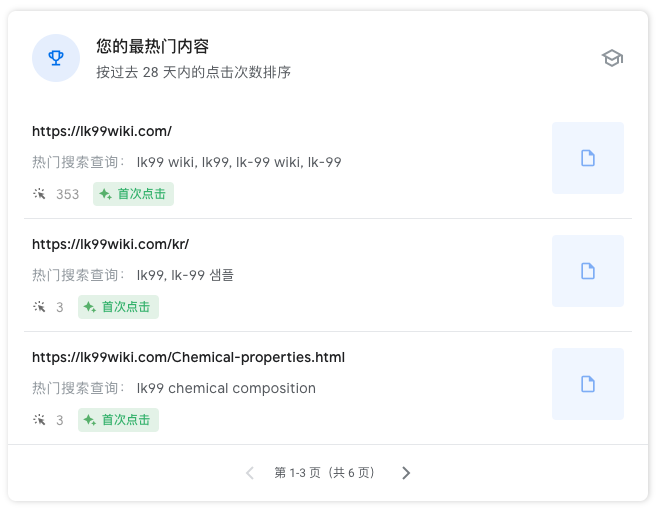Click 首次点击 badge in Chemical-properties row

[118, 420]
